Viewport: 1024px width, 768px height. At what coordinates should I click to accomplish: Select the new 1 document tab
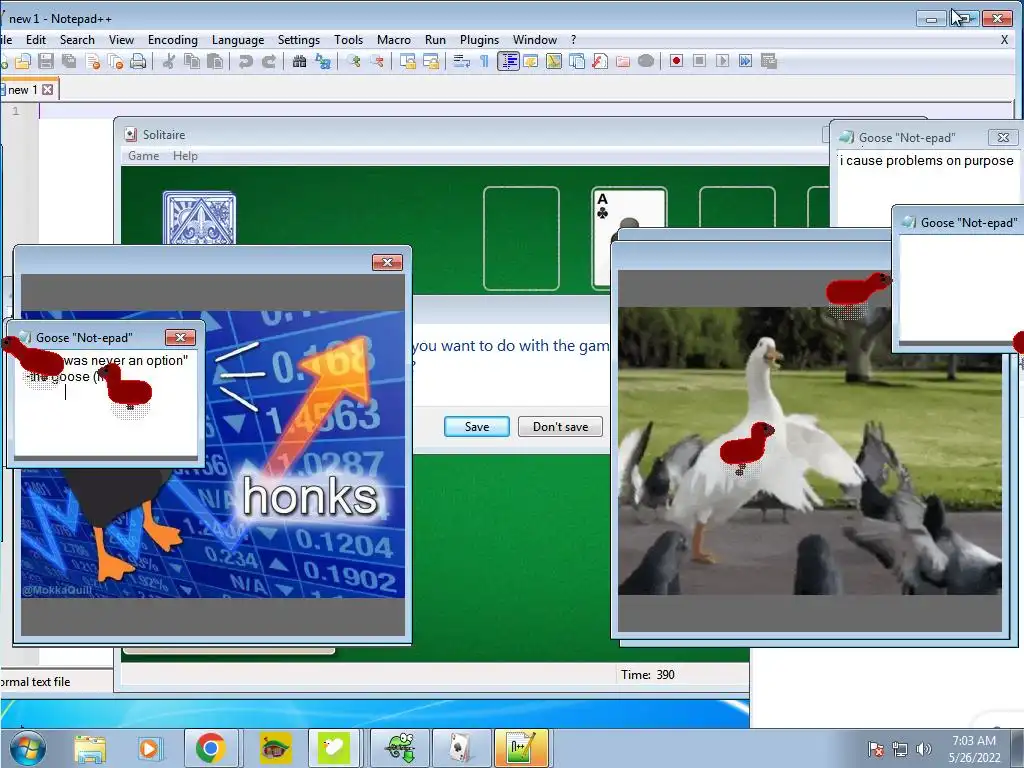(23, 89)
